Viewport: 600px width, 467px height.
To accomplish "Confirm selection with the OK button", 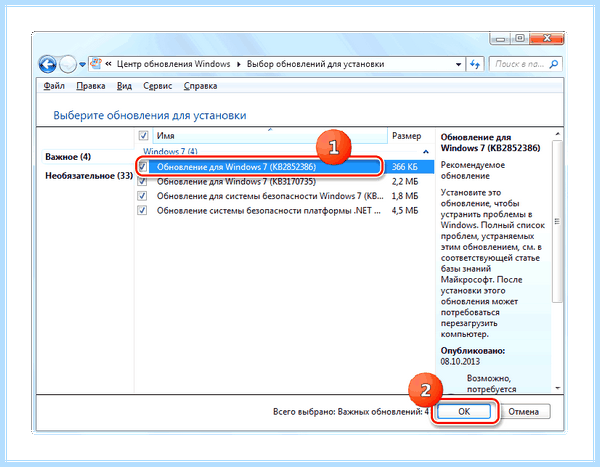I will 464,411.
